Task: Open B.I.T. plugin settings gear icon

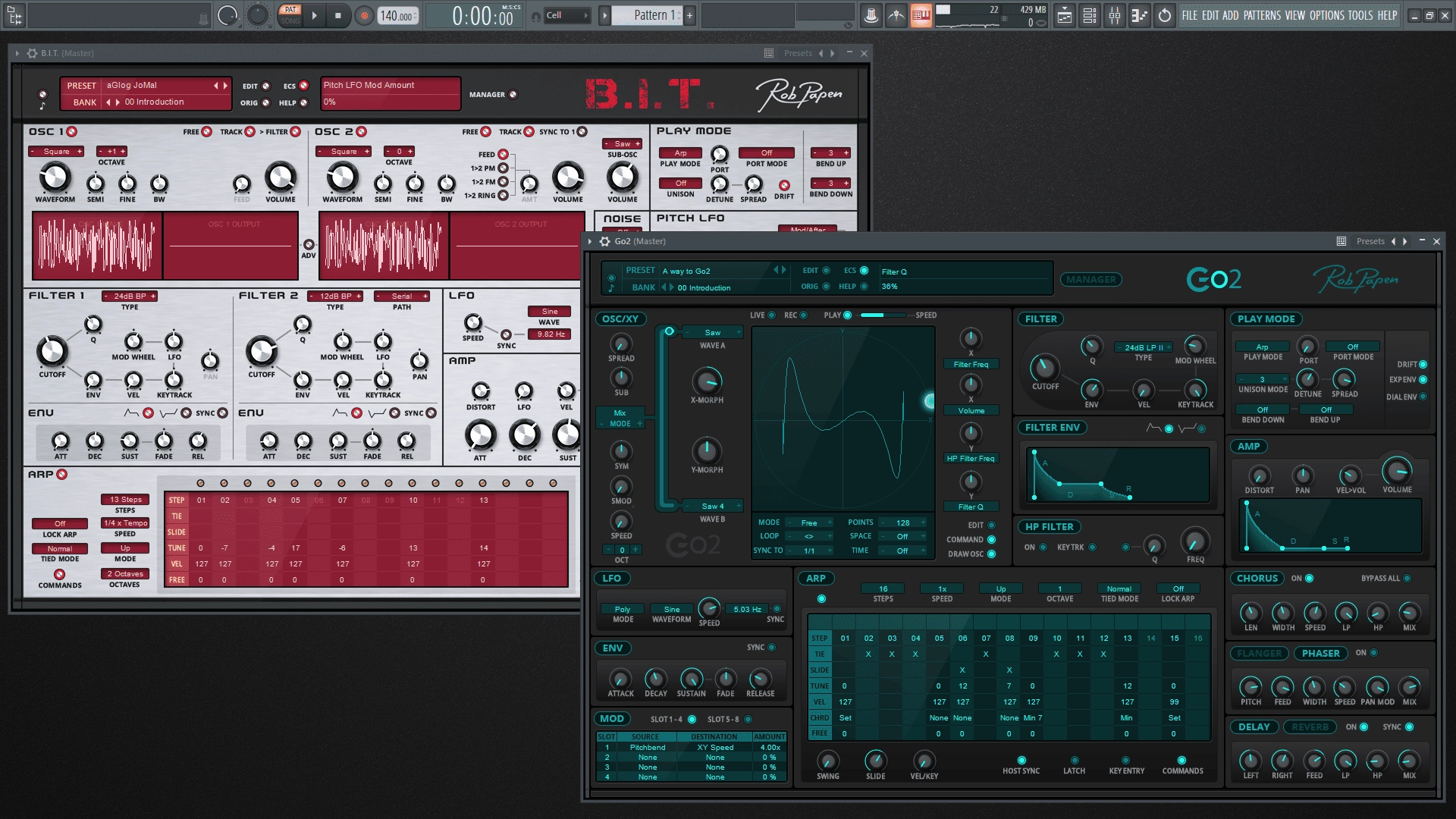Action: (32, 53)
